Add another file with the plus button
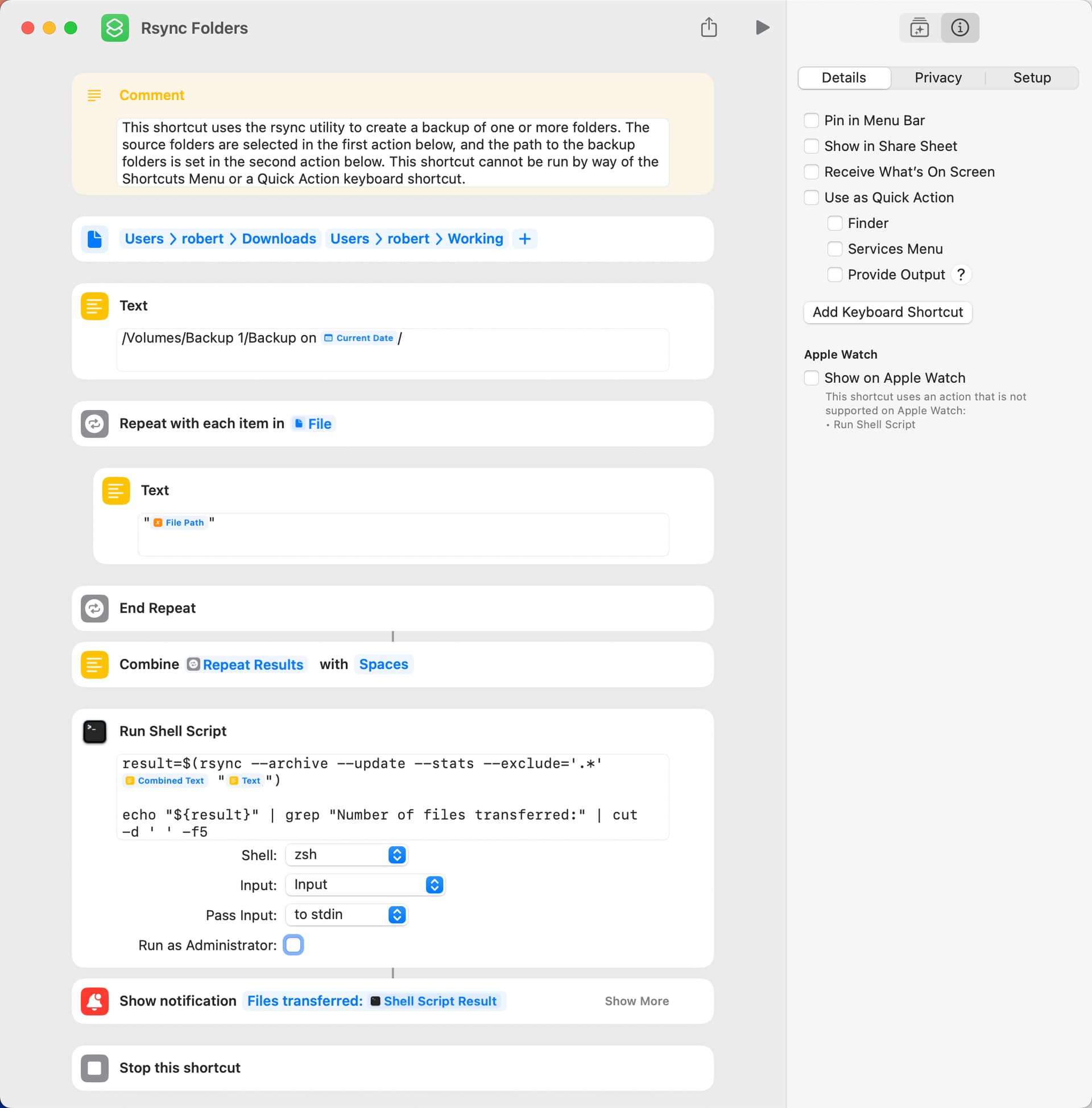Viewport: 1092px width, 1108px height. 525,239
